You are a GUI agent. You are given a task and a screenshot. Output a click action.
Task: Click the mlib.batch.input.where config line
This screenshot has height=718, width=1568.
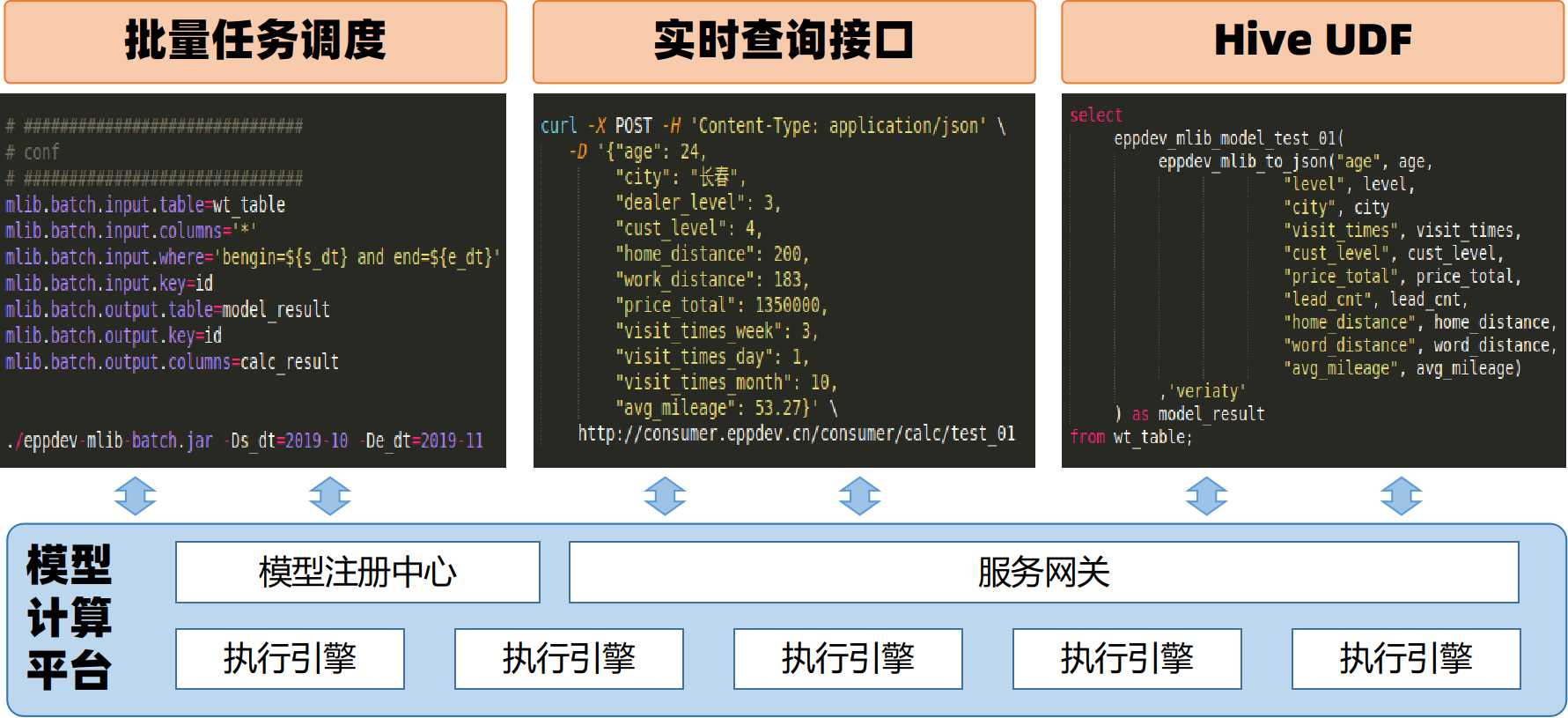coord(252,257)
